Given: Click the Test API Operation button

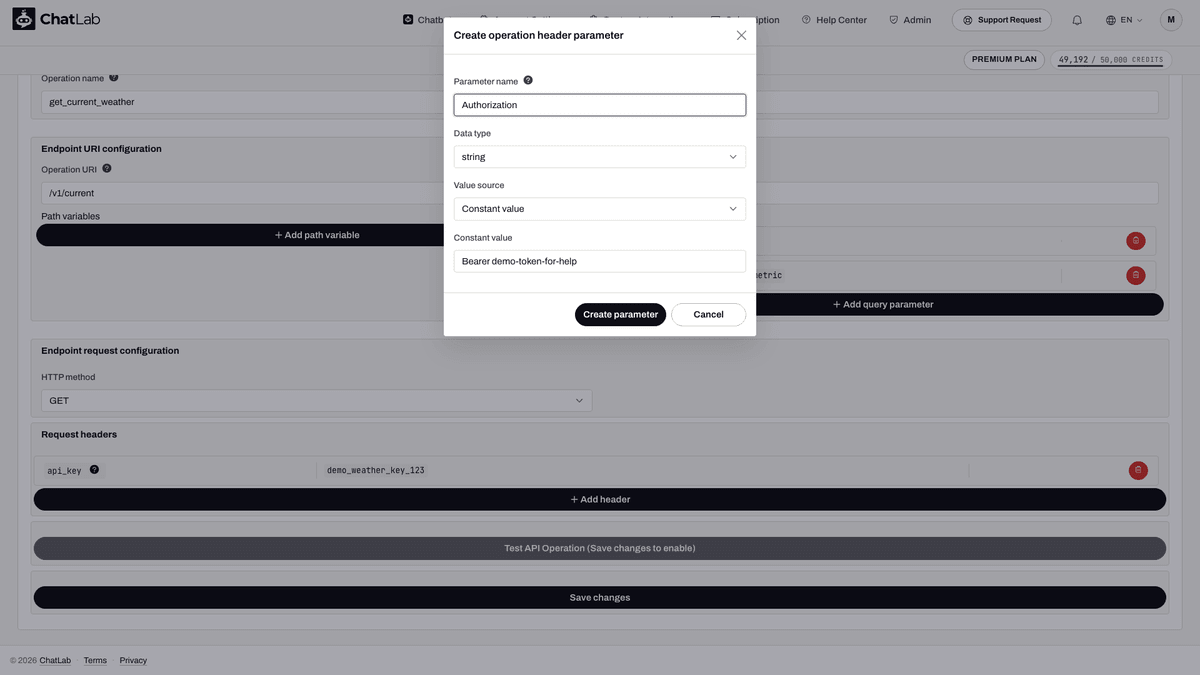Looking at the screenshot, I should pos(600,548).
